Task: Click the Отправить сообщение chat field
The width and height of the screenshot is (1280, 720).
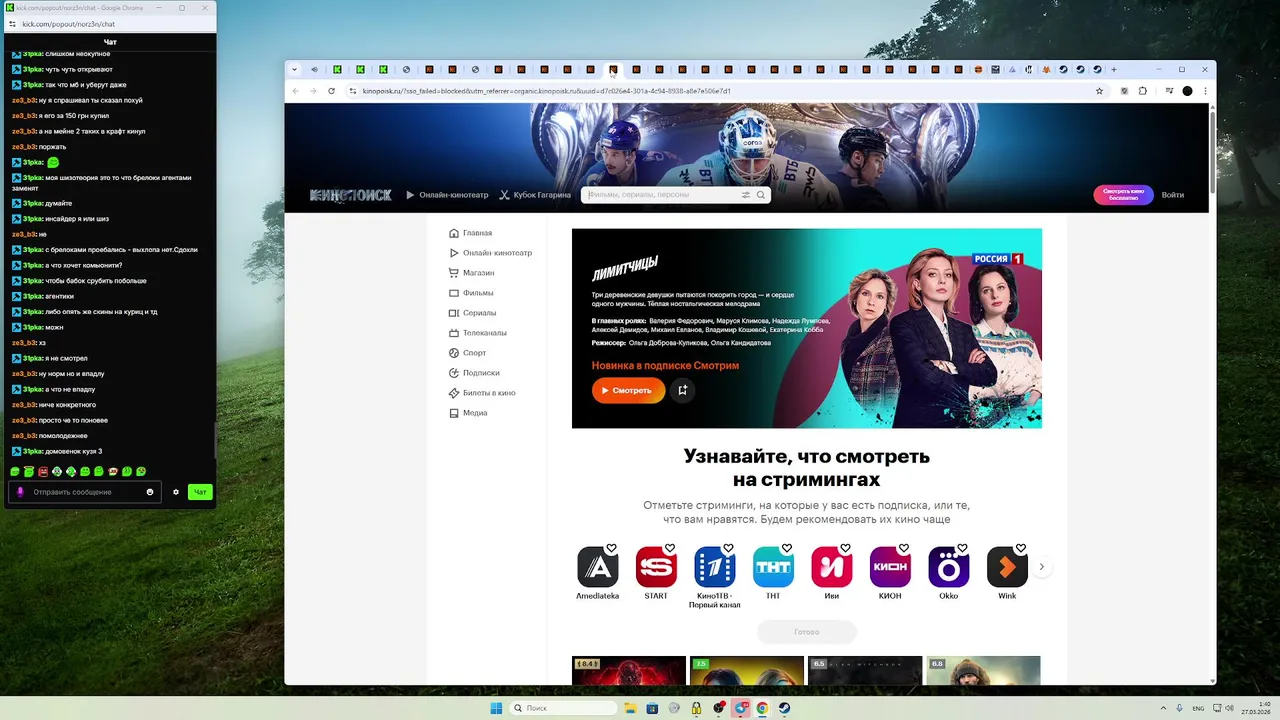Action: click(x=85, y=492)
